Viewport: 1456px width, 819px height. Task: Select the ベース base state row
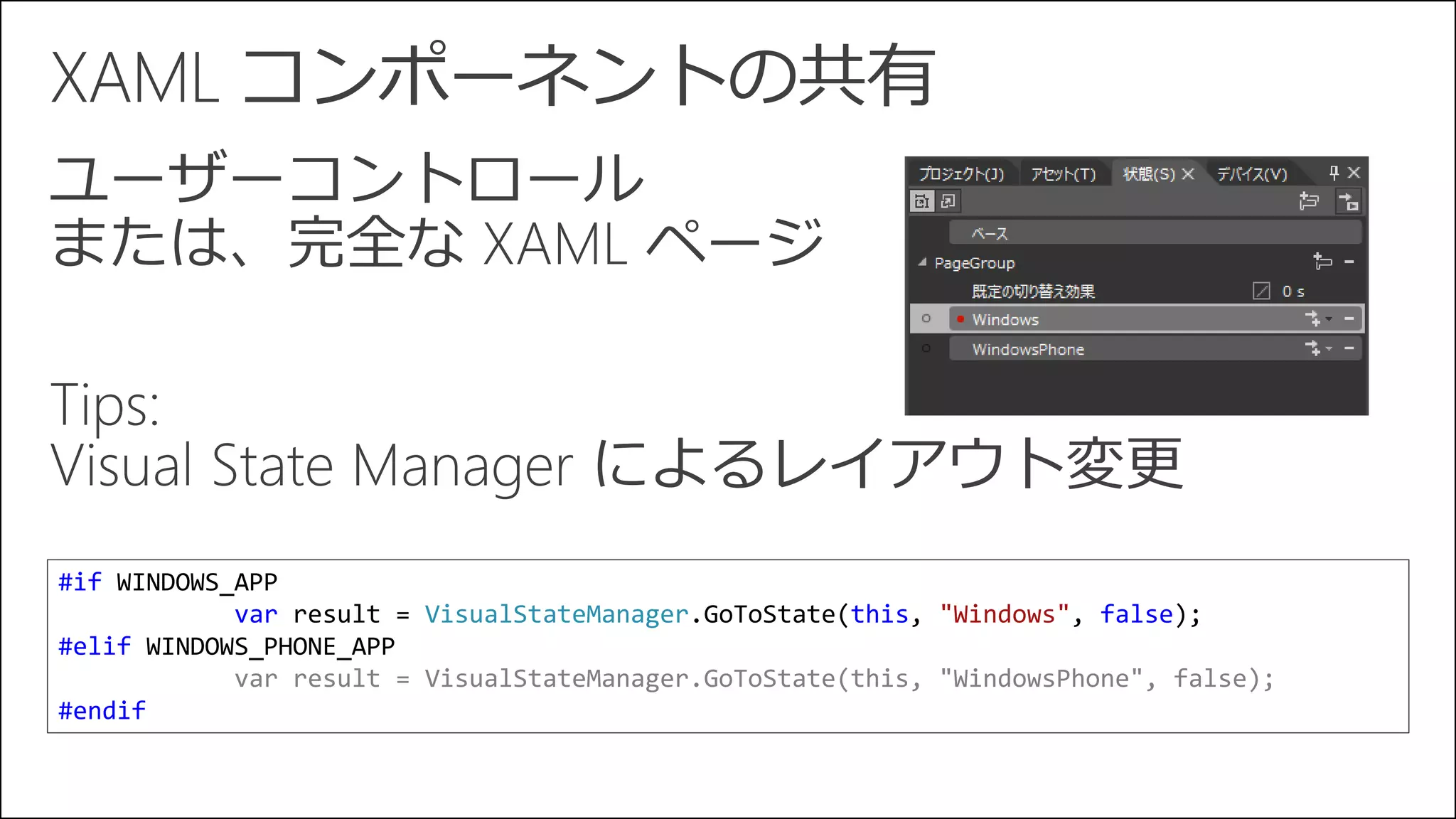tap(1155, 233)
